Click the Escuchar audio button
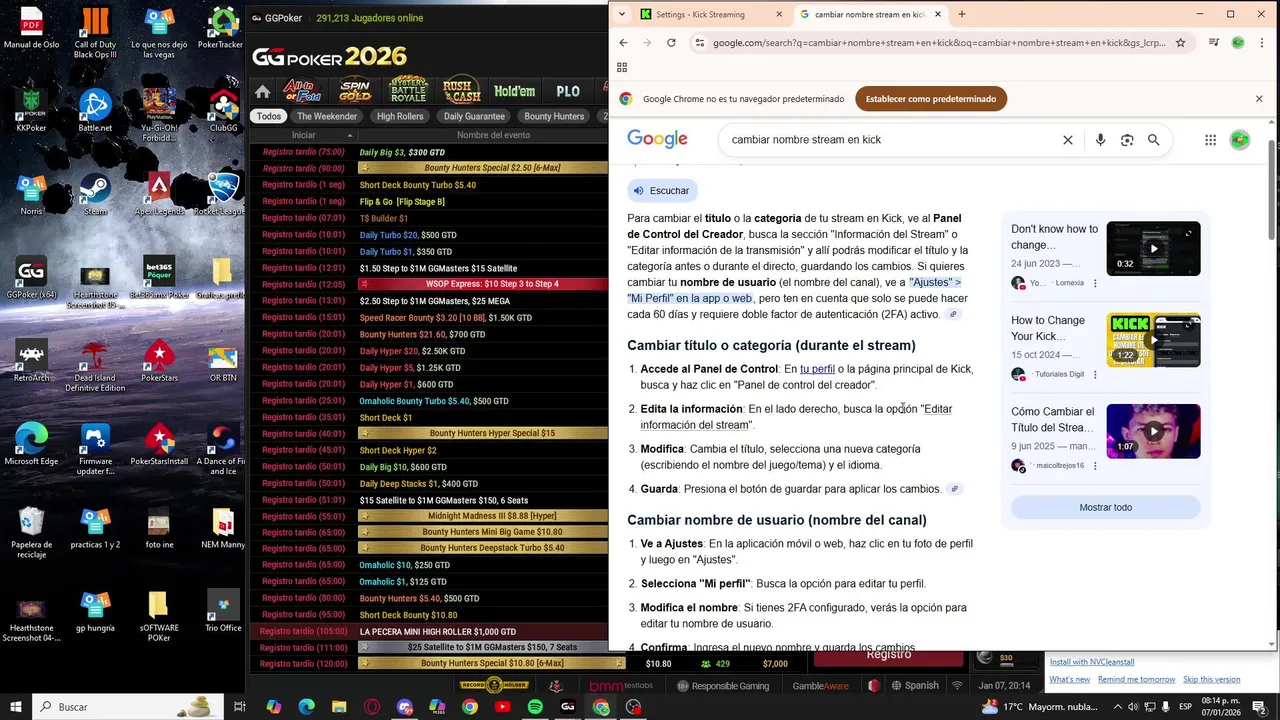The height and width of the screenshot is (720, 1280). click(x=662, y=190)
